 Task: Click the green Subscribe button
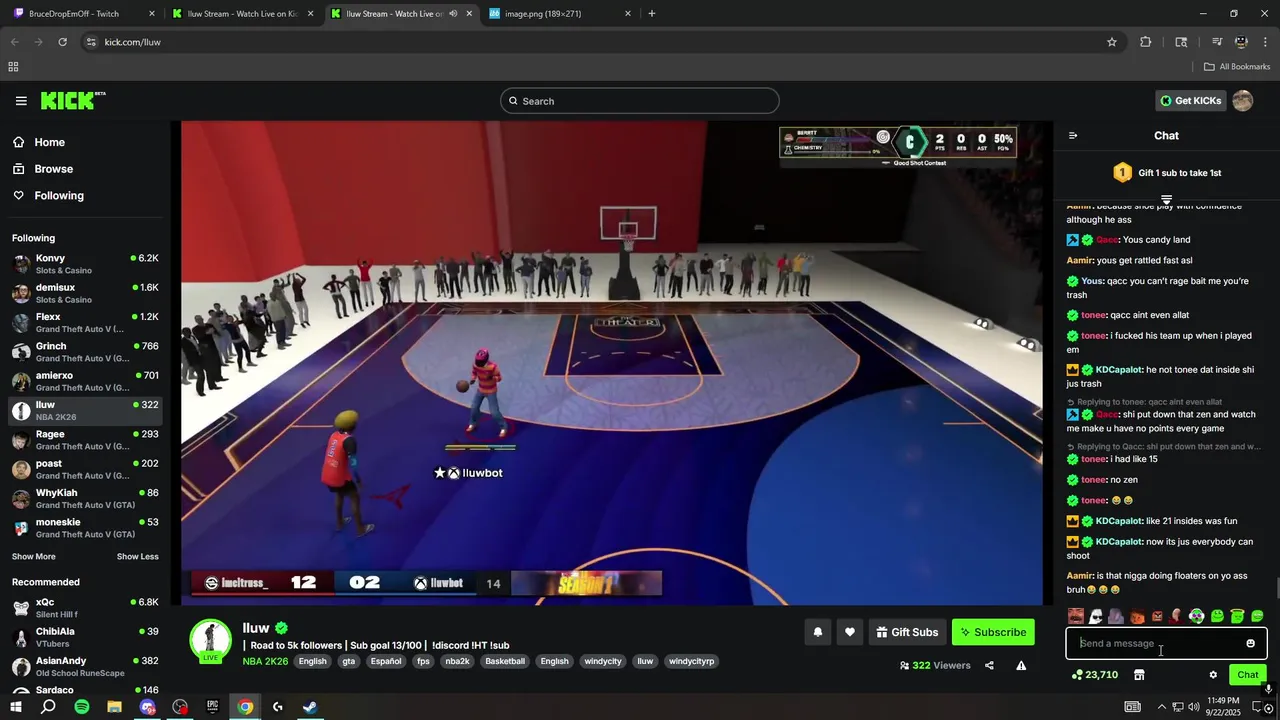click(993, 632)
